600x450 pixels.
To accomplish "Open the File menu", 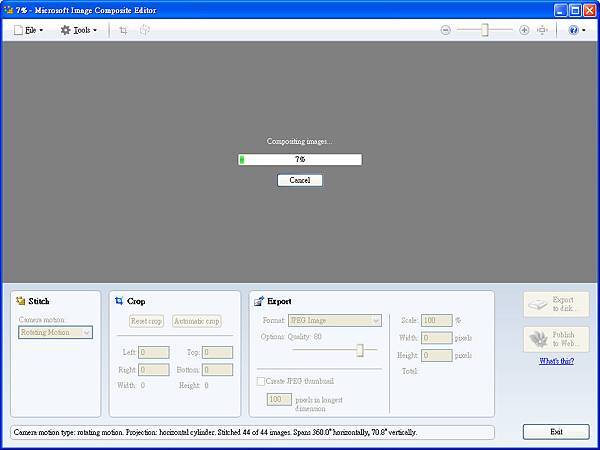I will pyautogui.click(x=28, y=30).
